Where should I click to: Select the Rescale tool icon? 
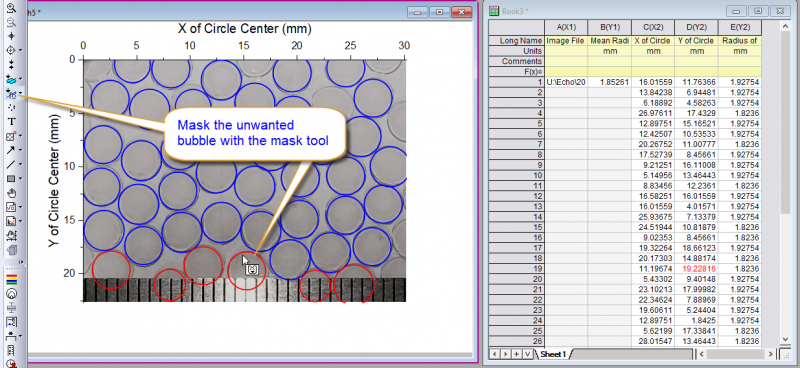(x=11, y=236)
